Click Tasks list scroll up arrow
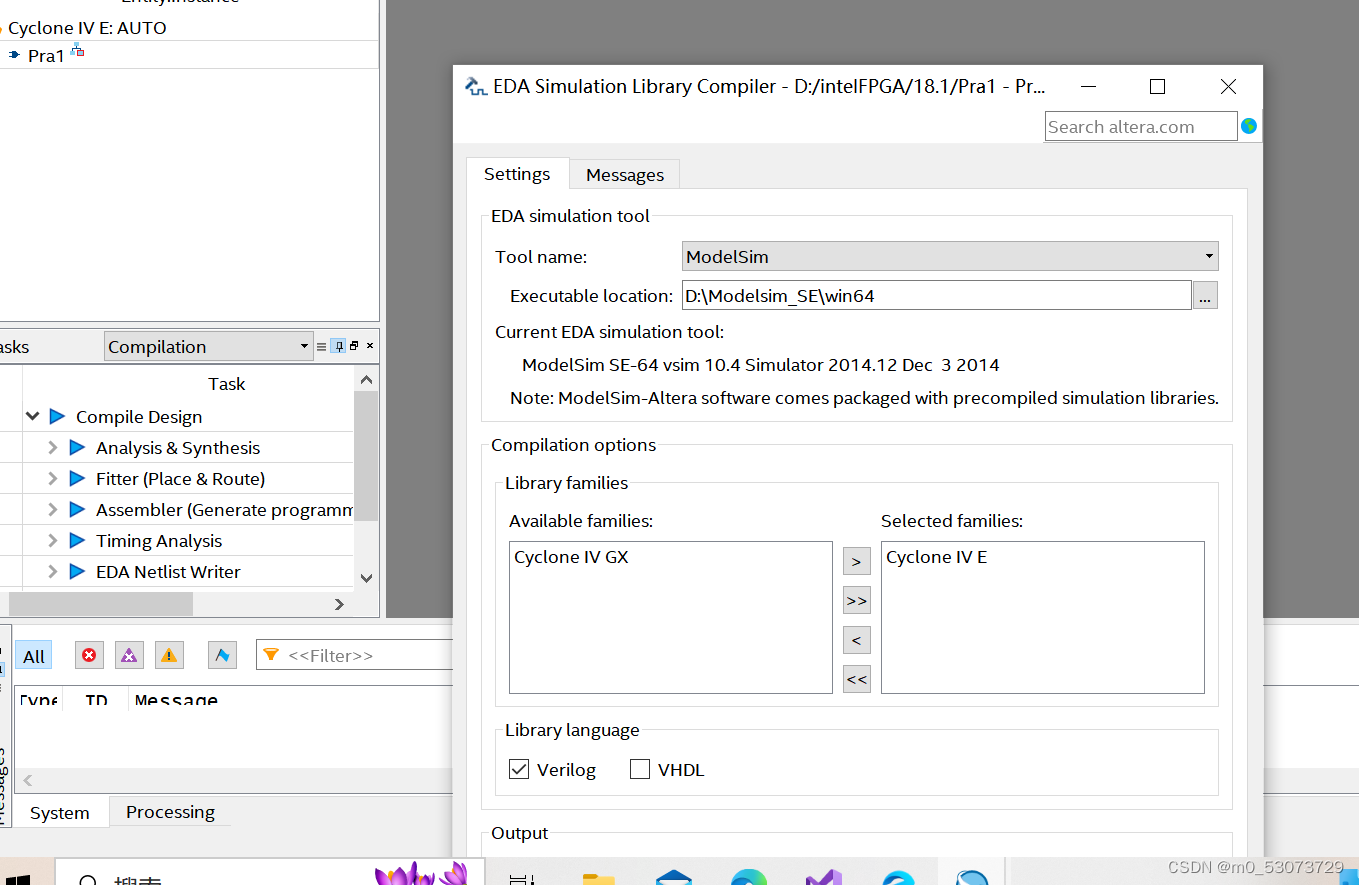This screenshot has width=1359, height=885. click(x=366, y=380)
